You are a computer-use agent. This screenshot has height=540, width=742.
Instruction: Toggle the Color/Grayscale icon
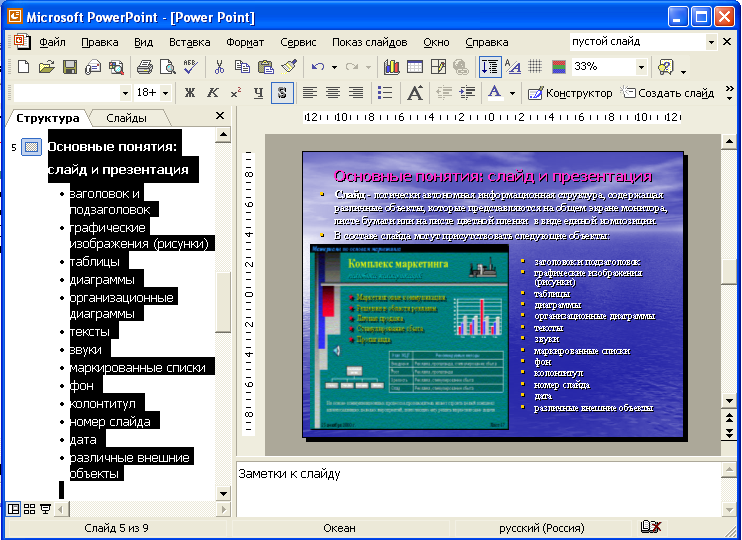[x=559, y=67]
